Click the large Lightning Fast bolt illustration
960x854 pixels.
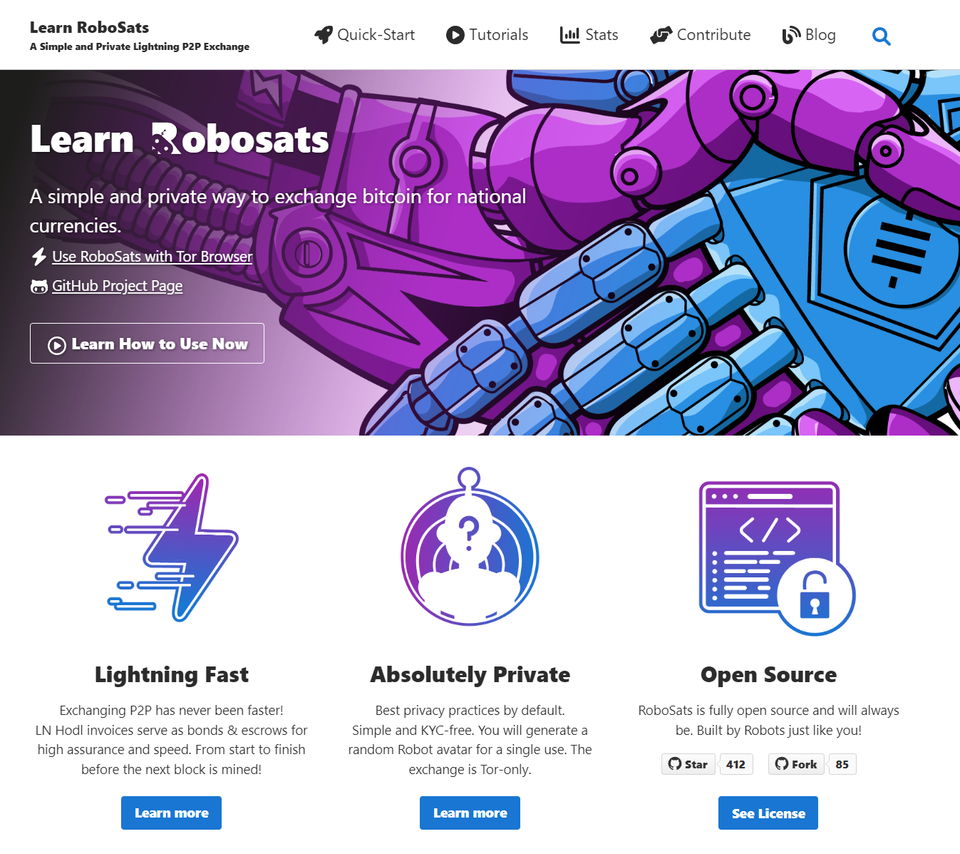coord(172,547)
